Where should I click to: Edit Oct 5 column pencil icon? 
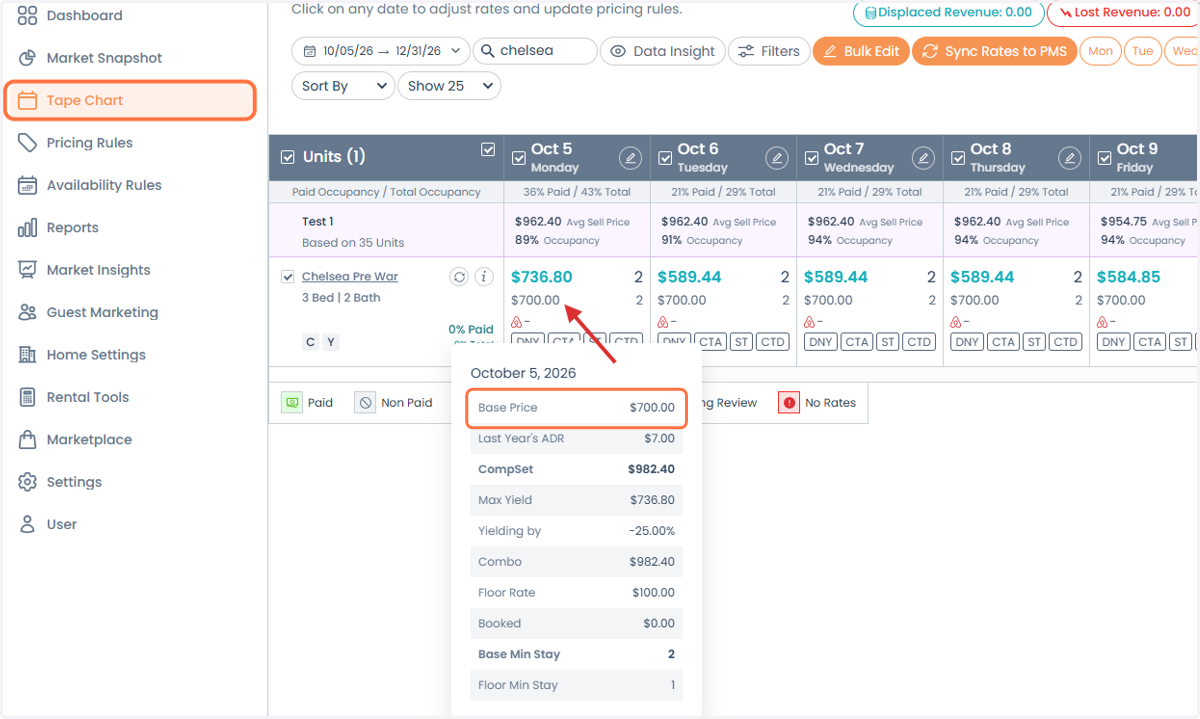pos(630,158)
